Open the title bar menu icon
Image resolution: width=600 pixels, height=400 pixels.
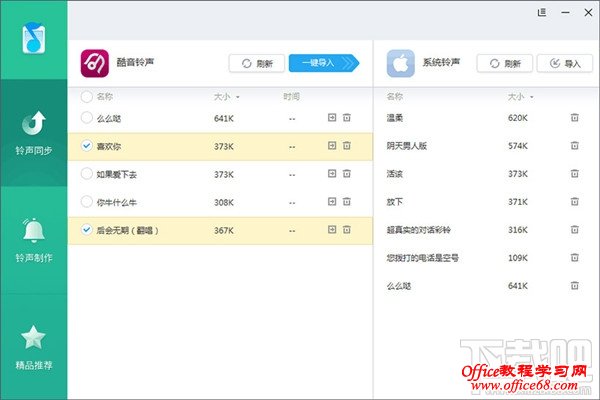542,13
